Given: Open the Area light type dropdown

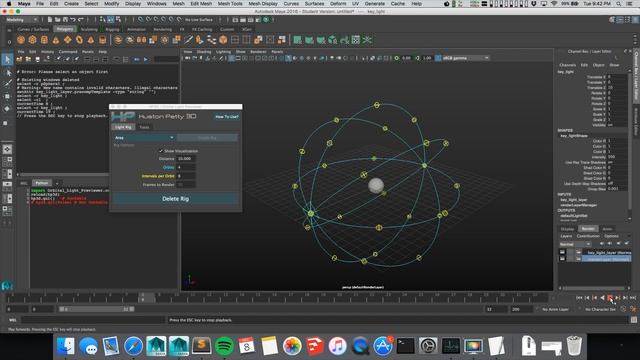Looking at the screenshot, I should coord(144,138).
